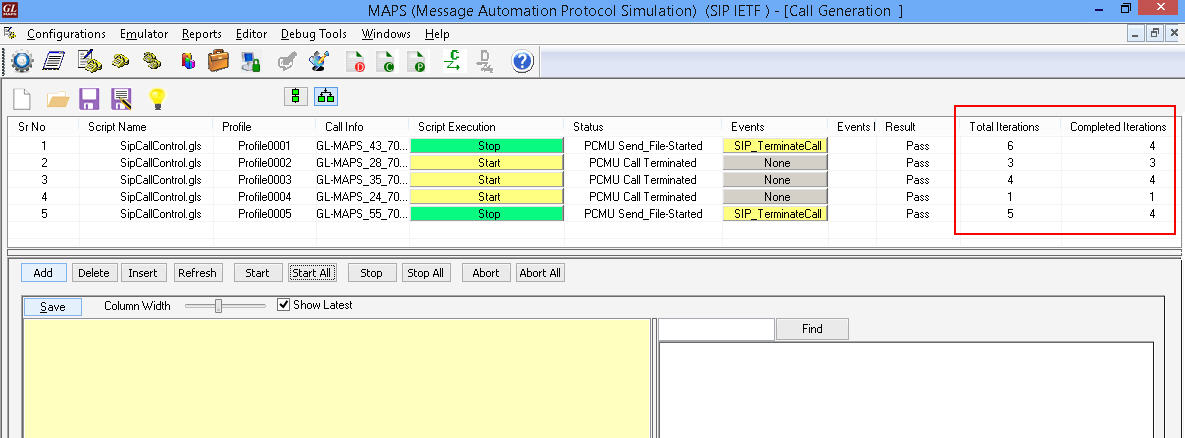Open file using the folder icon
The image size is (1185, 438).
click(57, 99)
